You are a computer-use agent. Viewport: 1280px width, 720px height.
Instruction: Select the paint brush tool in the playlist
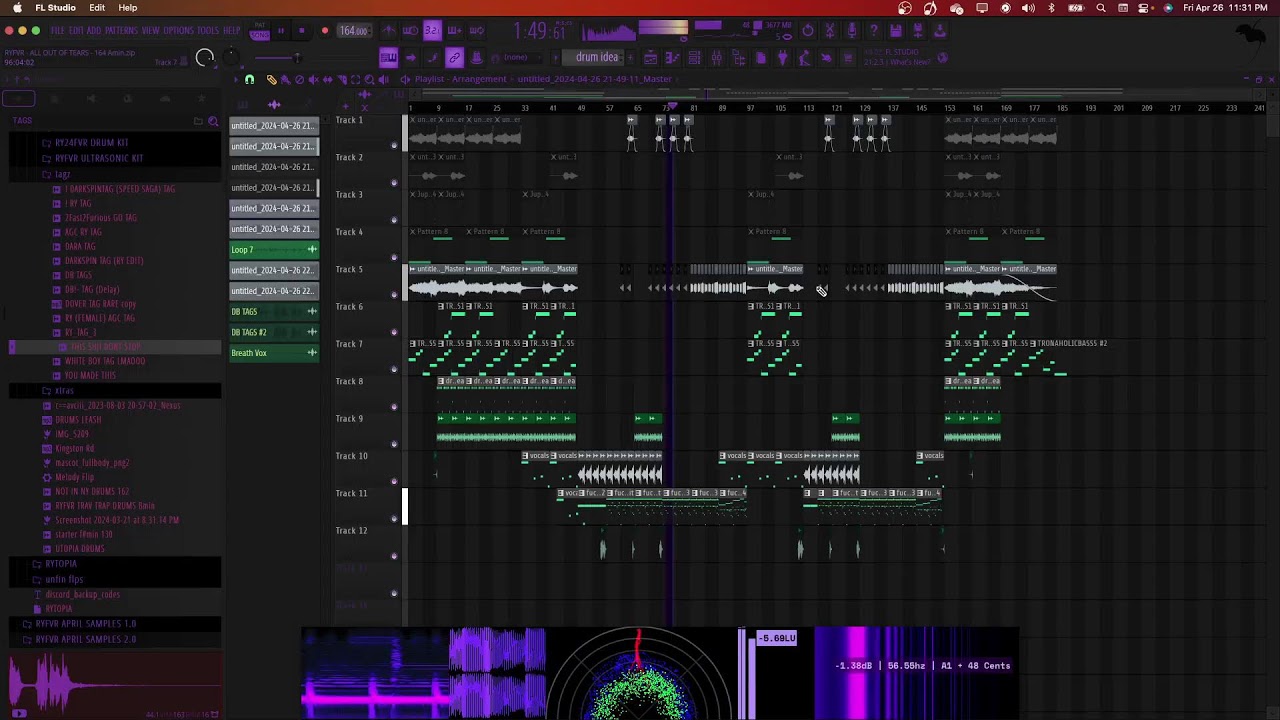tap(285, 79)
